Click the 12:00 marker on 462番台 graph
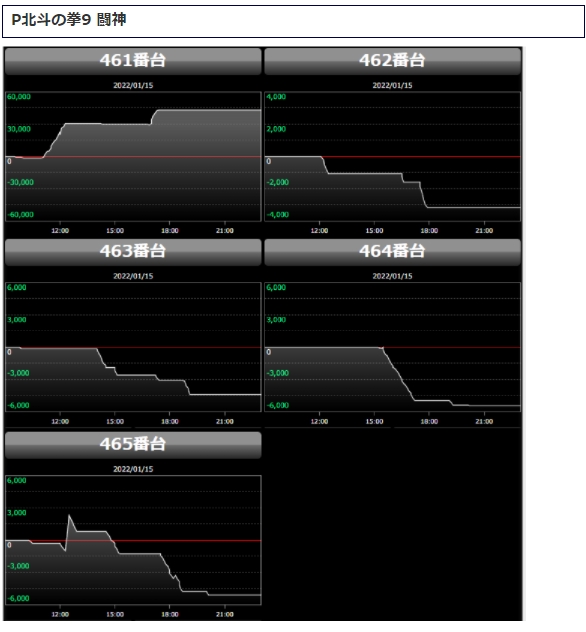The width and height of the screenshot is (586, 632). click(319, 231)
